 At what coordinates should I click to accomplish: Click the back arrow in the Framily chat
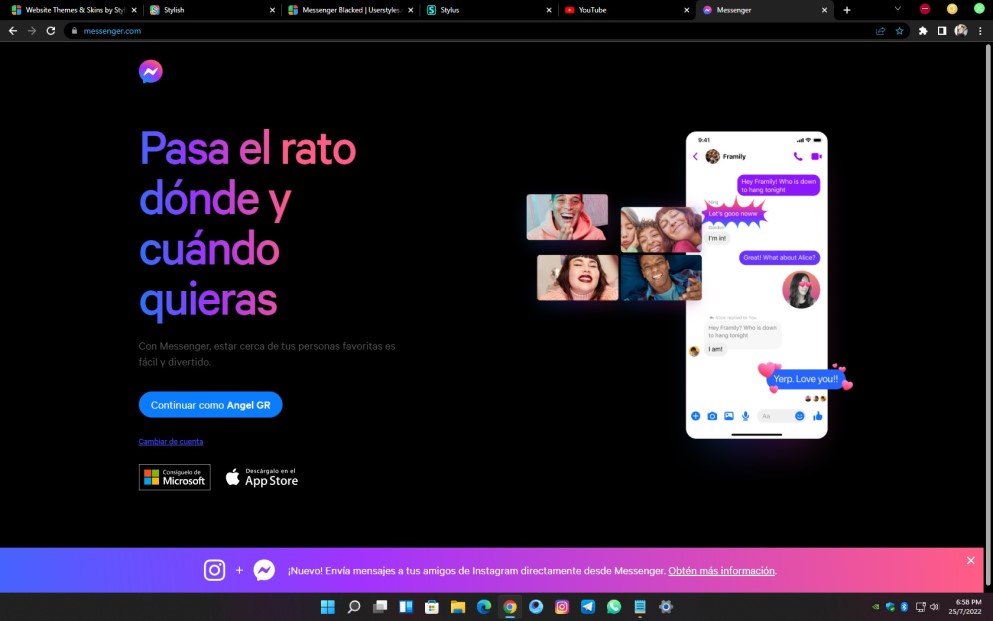(x=695, y=156)
